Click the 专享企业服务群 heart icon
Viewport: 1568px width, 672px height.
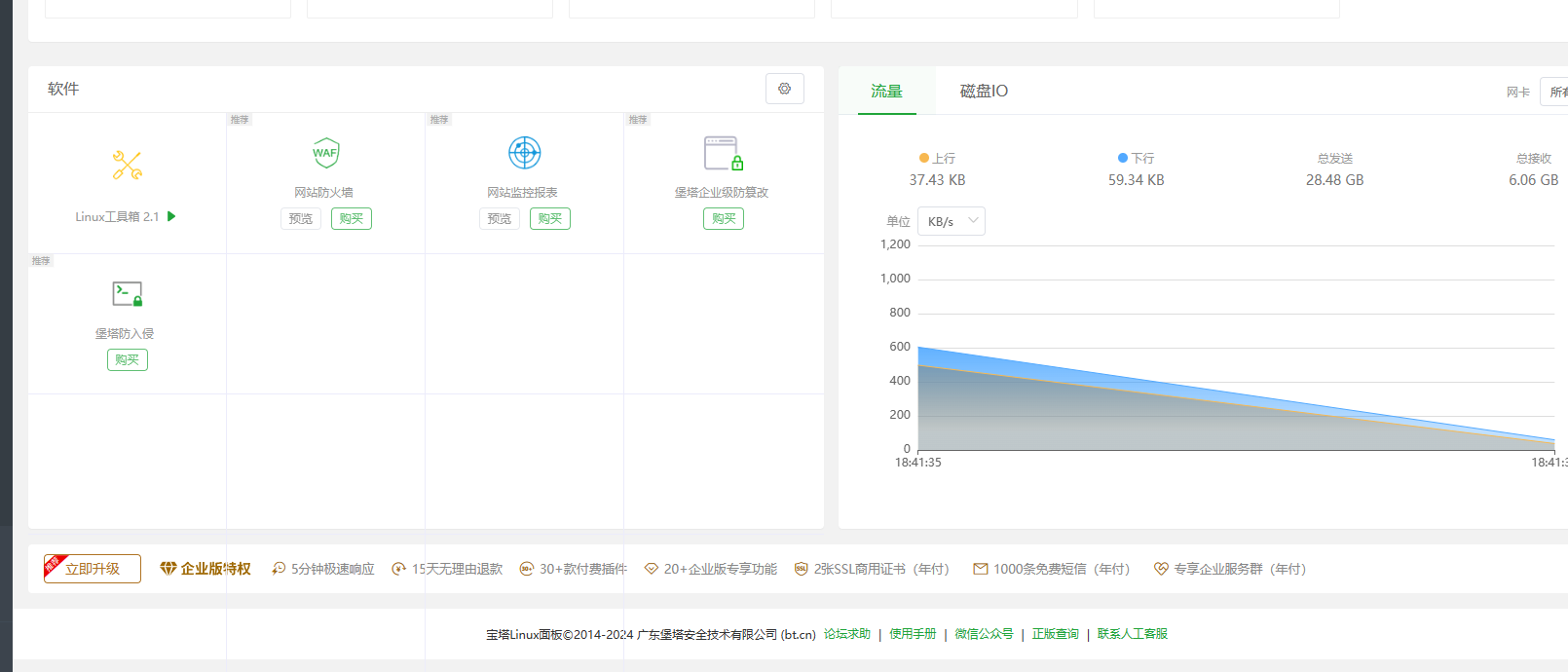(x=1161, y=569)
